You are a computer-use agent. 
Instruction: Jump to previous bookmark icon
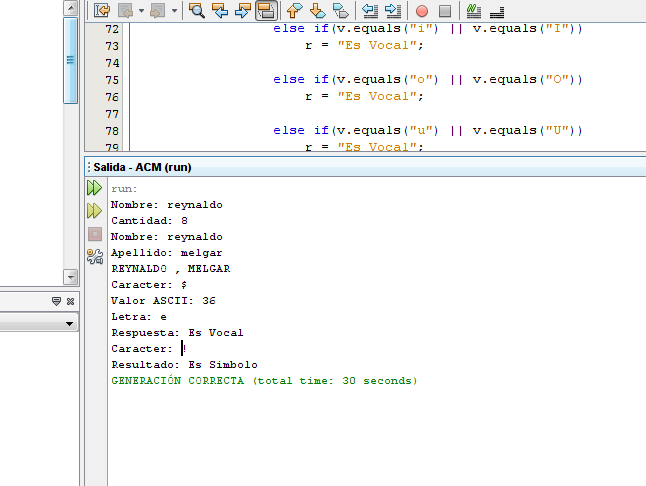(x=294, y=10)
